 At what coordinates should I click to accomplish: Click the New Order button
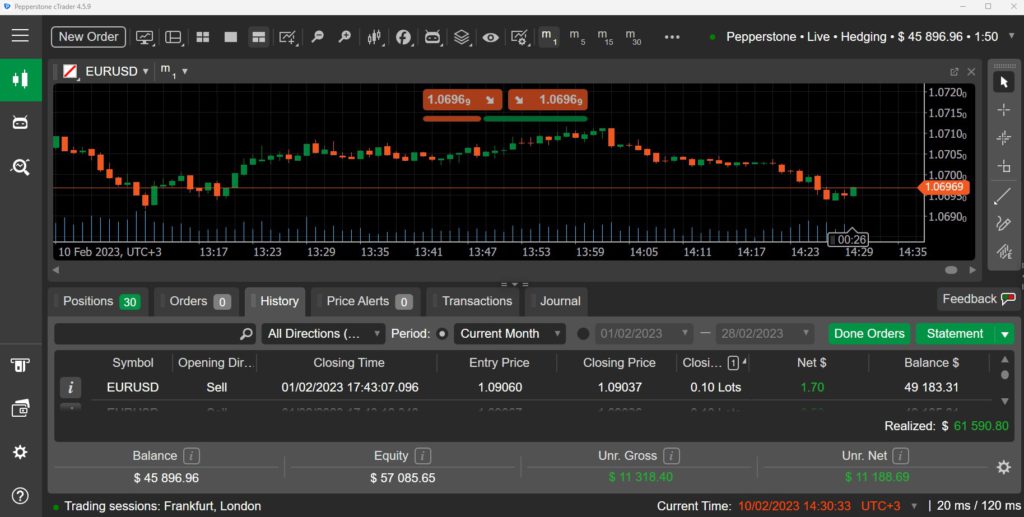click(x=88, y=37)
